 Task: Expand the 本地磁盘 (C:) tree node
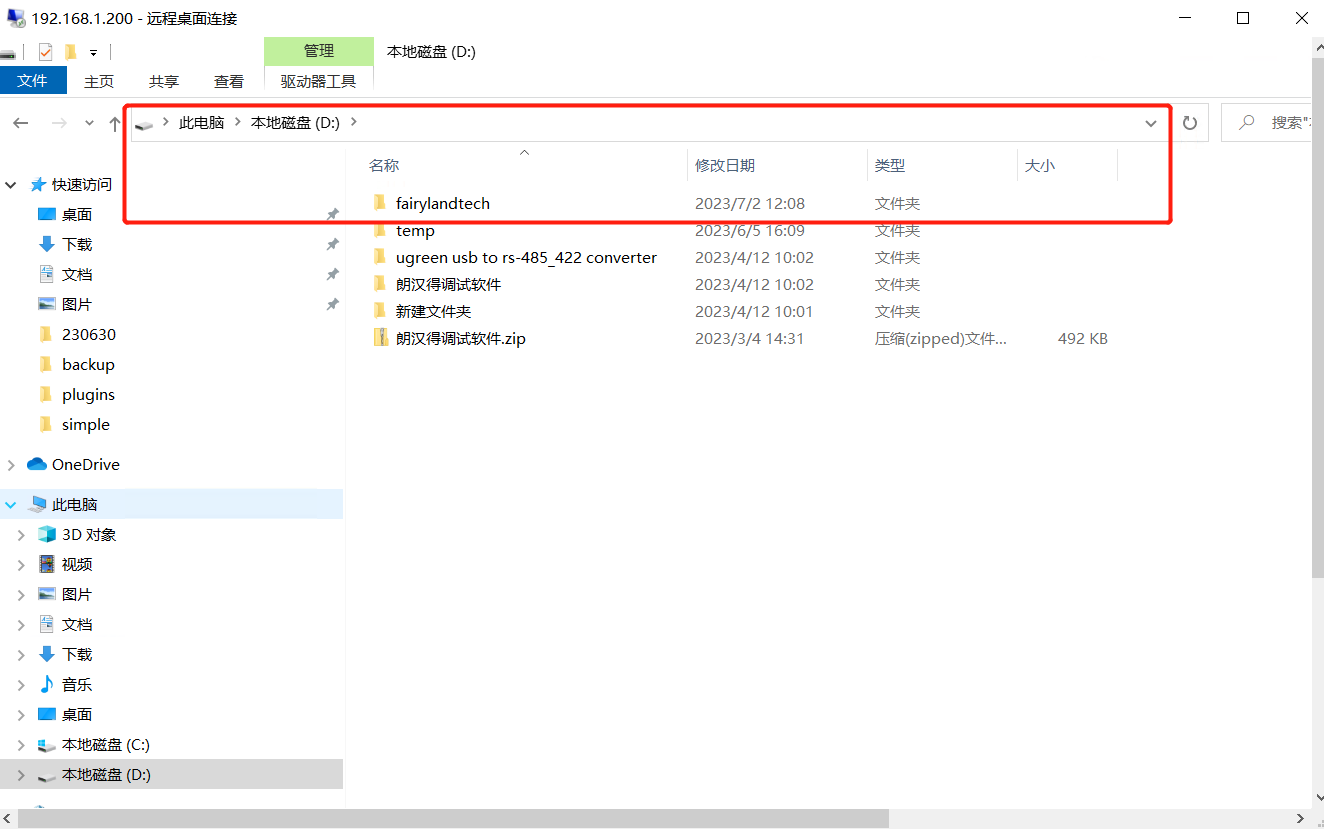click(21, 745)
